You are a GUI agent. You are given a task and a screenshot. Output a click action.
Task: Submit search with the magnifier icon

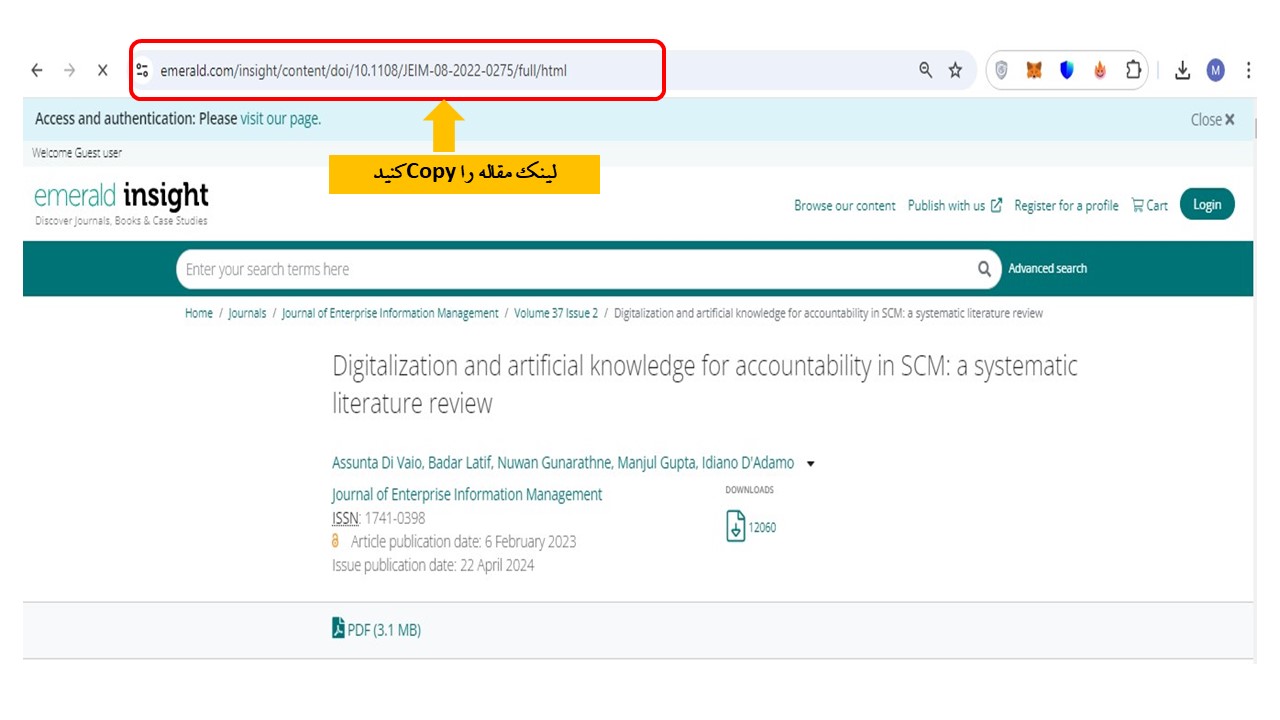[x=984, y=268]
